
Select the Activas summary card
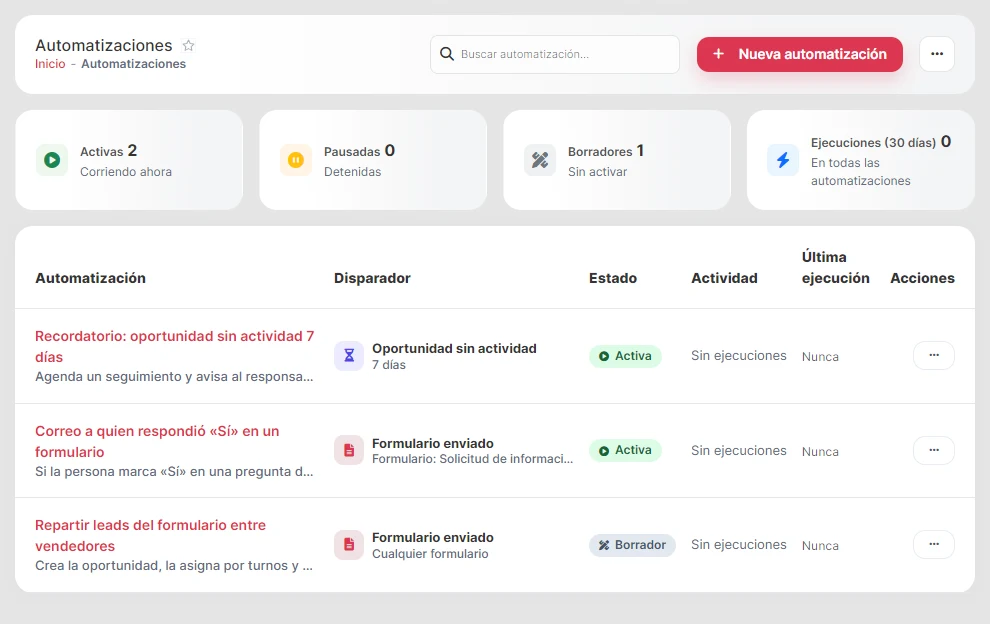[129, 160]
